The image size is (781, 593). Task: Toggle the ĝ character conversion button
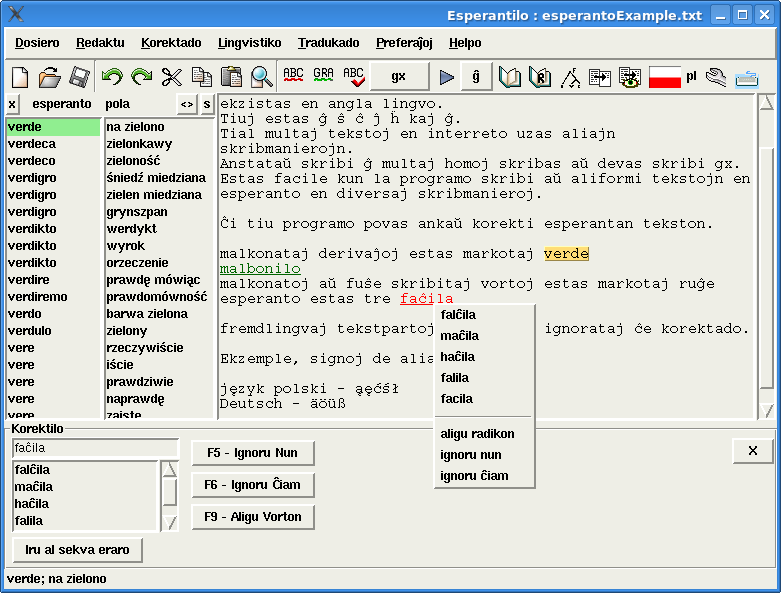click(x=476, y=77)
